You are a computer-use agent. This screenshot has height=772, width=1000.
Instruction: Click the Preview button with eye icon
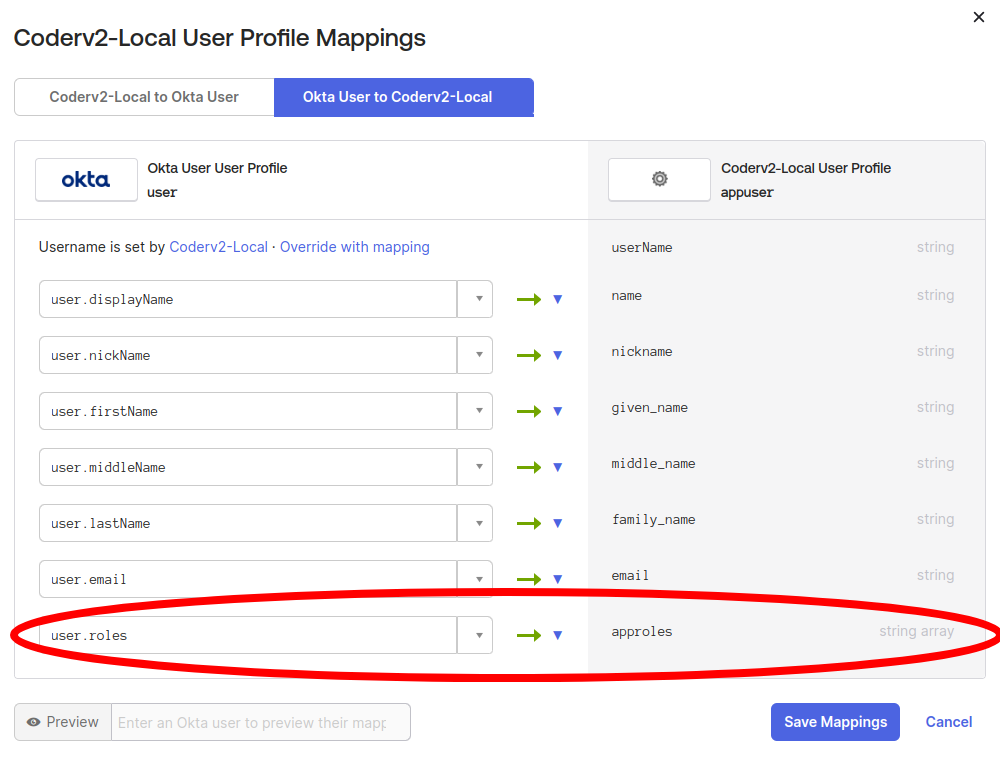coord(63,722)
